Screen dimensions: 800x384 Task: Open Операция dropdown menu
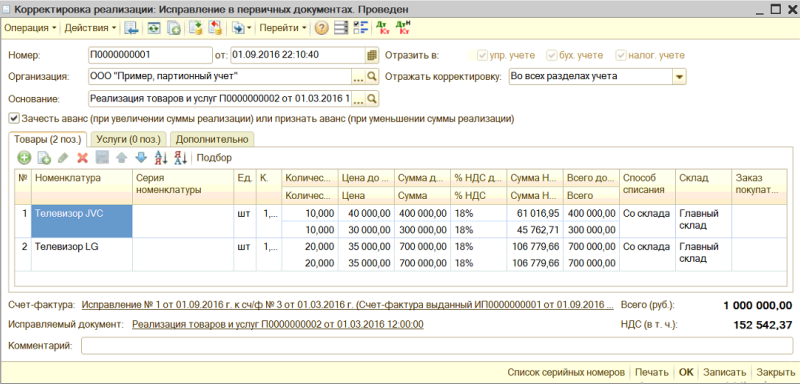pyautogui.click(x=30, y=29)
